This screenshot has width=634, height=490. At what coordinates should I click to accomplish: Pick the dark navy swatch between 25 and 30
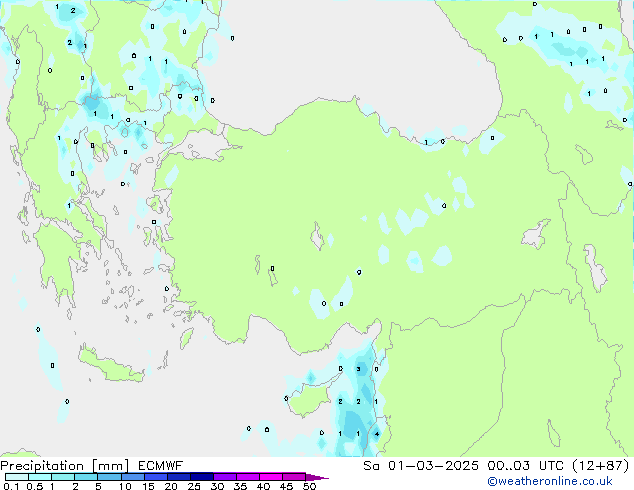[201, 477]
